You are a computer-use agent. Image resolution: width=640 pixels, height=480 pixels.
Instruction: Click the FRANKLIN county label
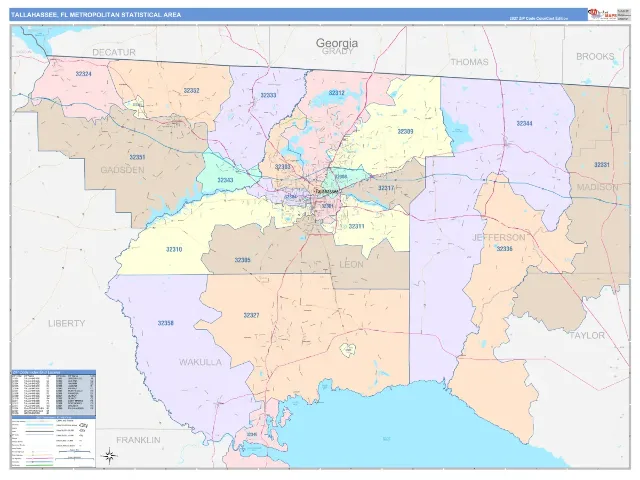[138, 440]
